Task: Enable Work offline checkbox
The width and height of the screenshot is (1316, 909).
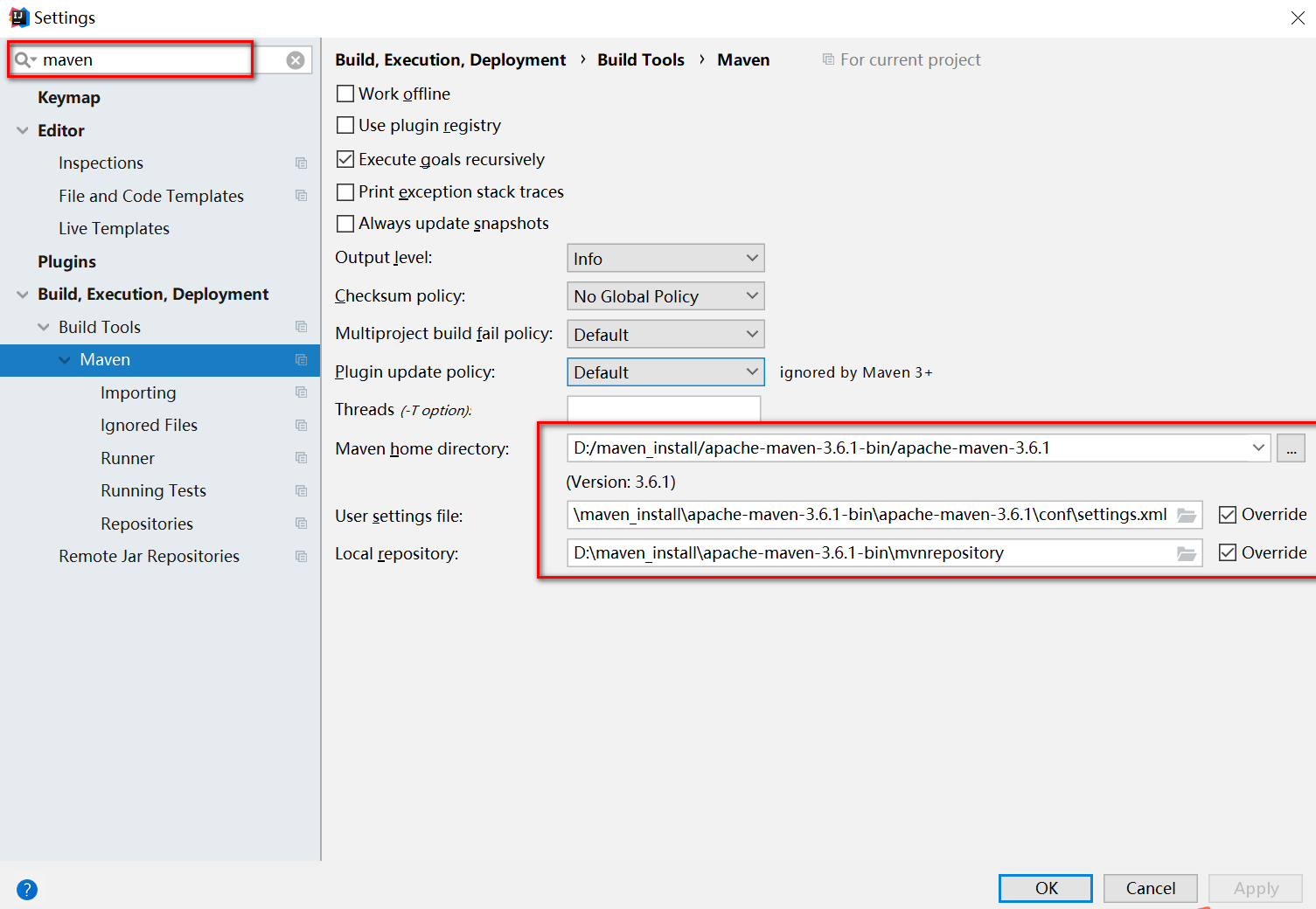Action: (345, 94)
